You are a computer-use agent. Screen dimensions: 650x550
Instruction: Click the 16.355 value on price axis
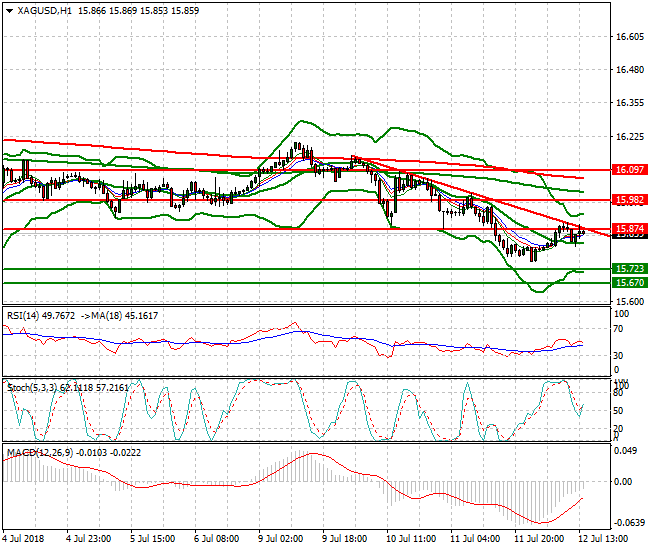point(629,103)
